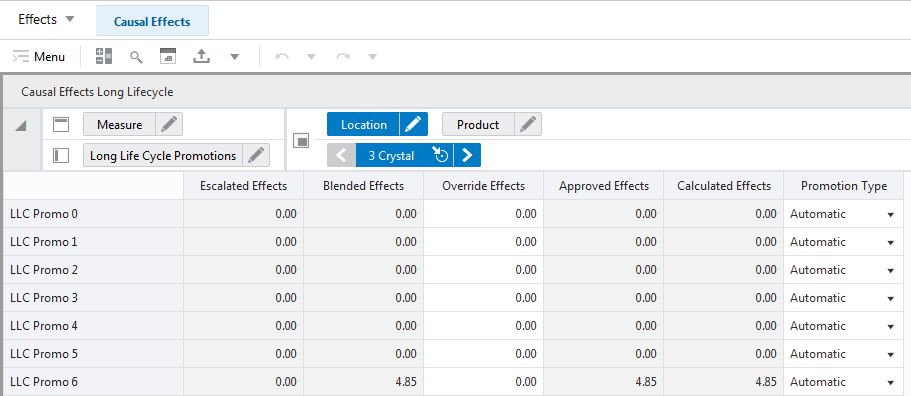Click Override Effects cell for LLC Promo 6
The height and width of the screenshot is (396, 911).
click(x=483, y=381)
